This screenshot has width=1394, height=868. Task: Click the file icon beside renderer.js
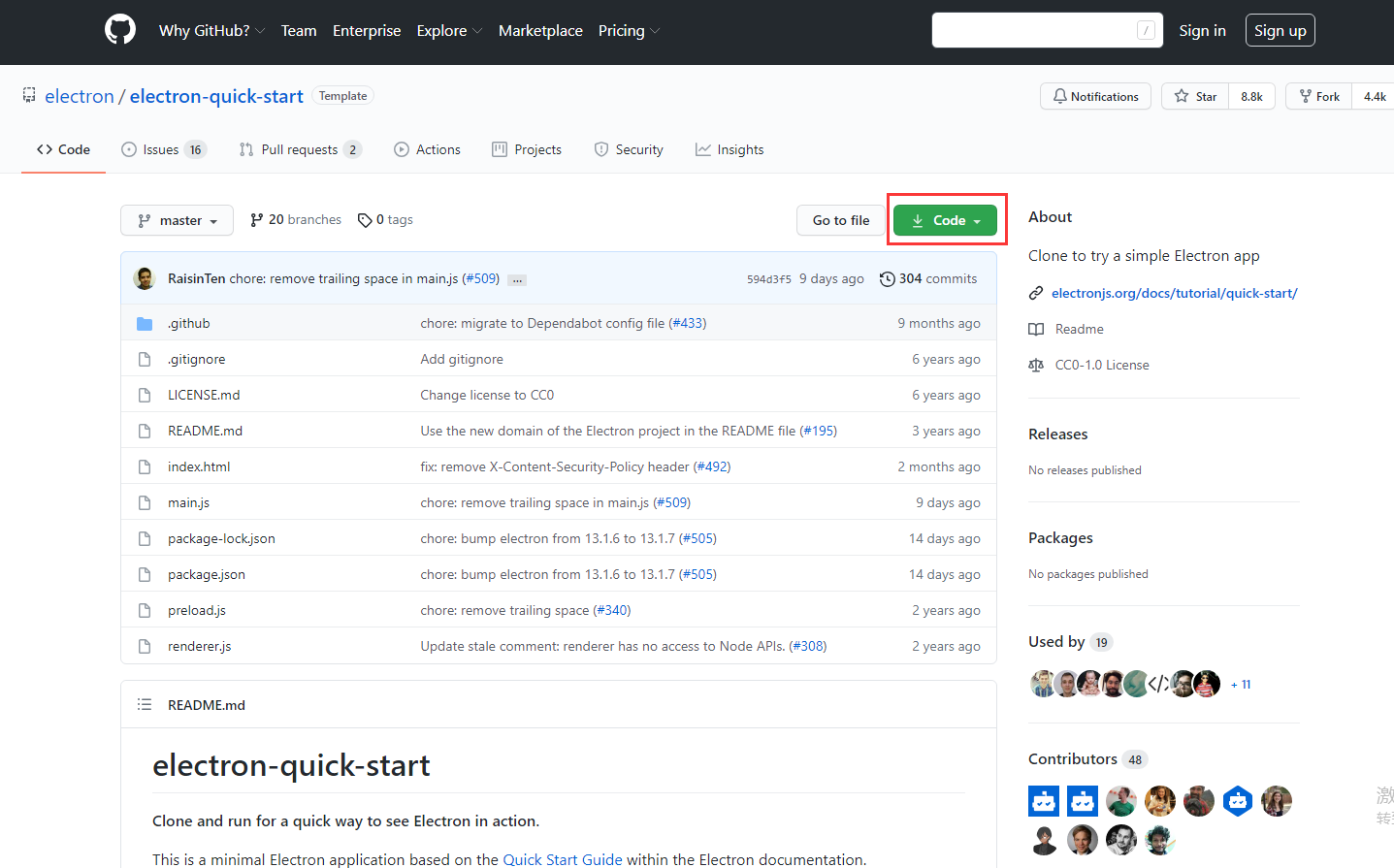pyautogui.click(x=145, y=646)
